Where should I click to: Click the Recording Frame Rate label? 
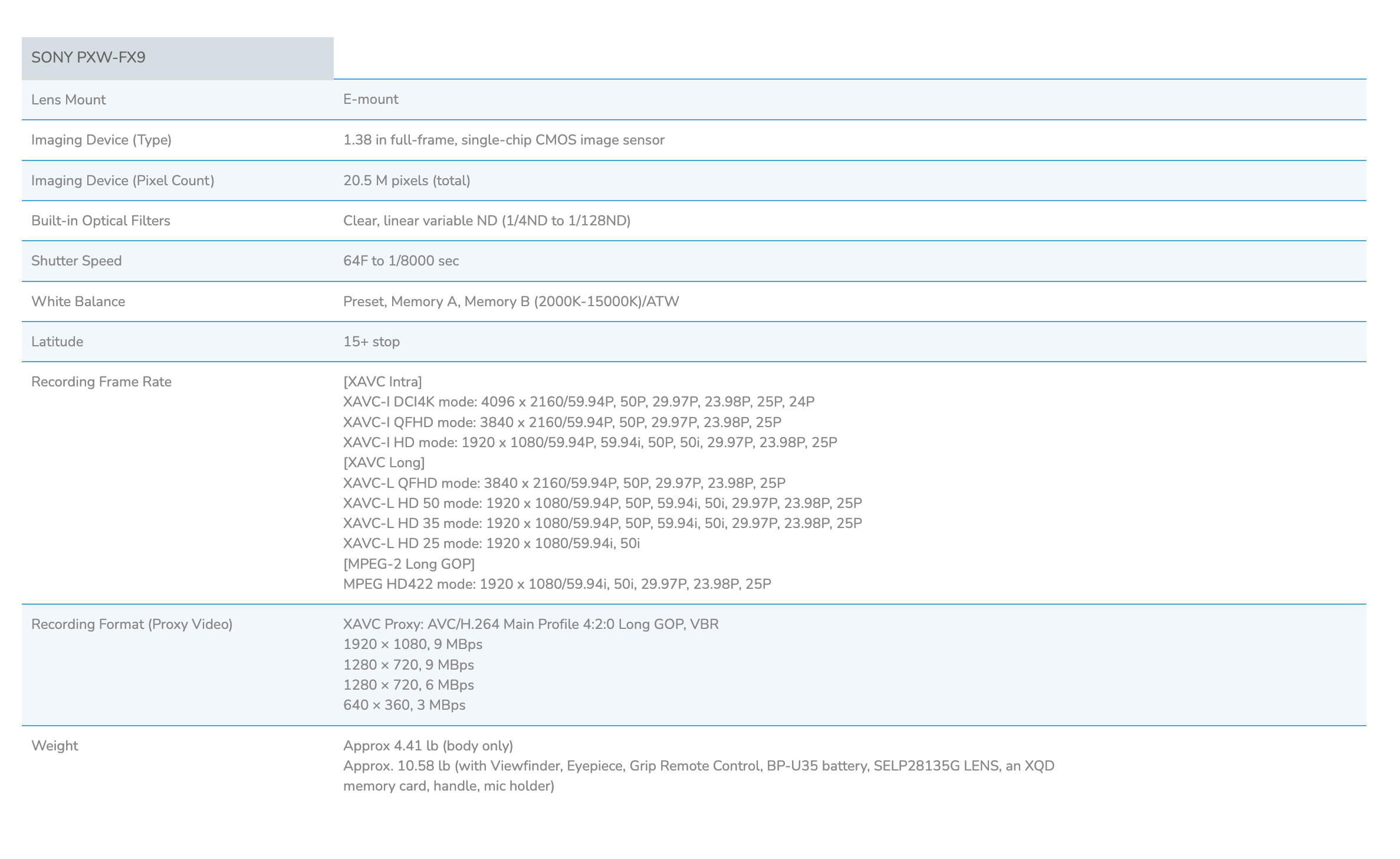coord(101,382)
